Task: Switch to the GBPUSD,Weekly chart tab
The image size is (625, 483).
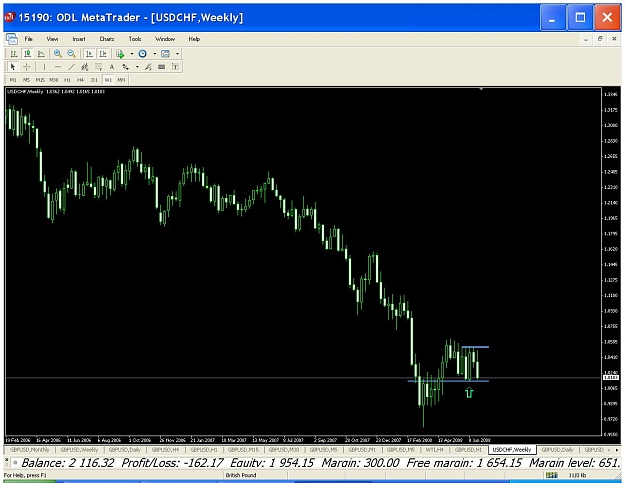Action: tap(79, 450)
